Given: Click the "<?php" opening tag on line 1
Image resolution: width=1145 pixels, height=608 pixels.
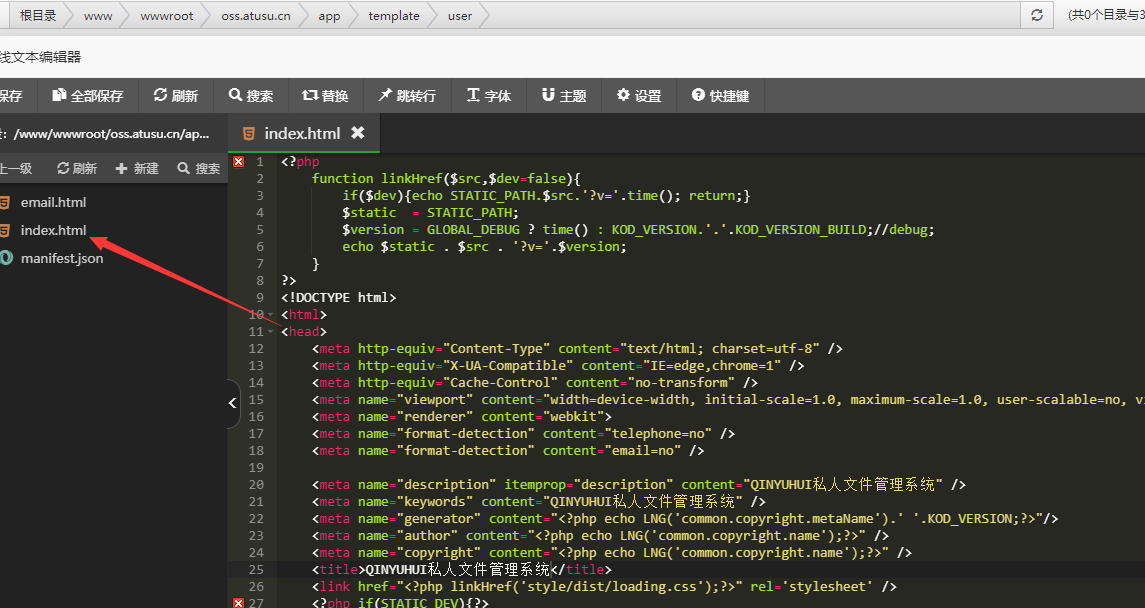Looking at the screenshot, I should click(x=300, y=161).
